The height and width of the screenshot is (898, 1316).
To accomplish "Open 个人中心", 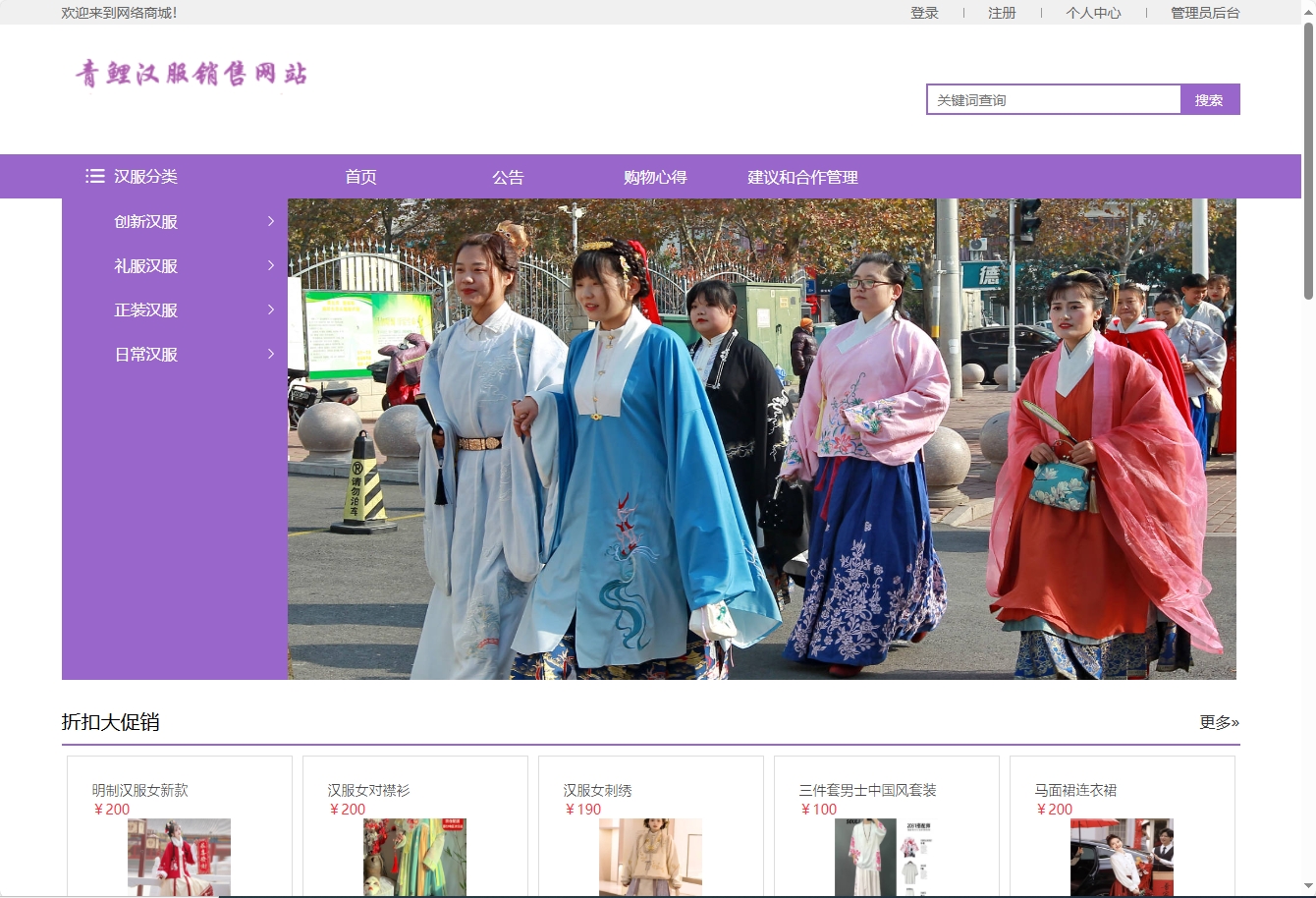I will pyautogui.click(x=1093, y=13).
